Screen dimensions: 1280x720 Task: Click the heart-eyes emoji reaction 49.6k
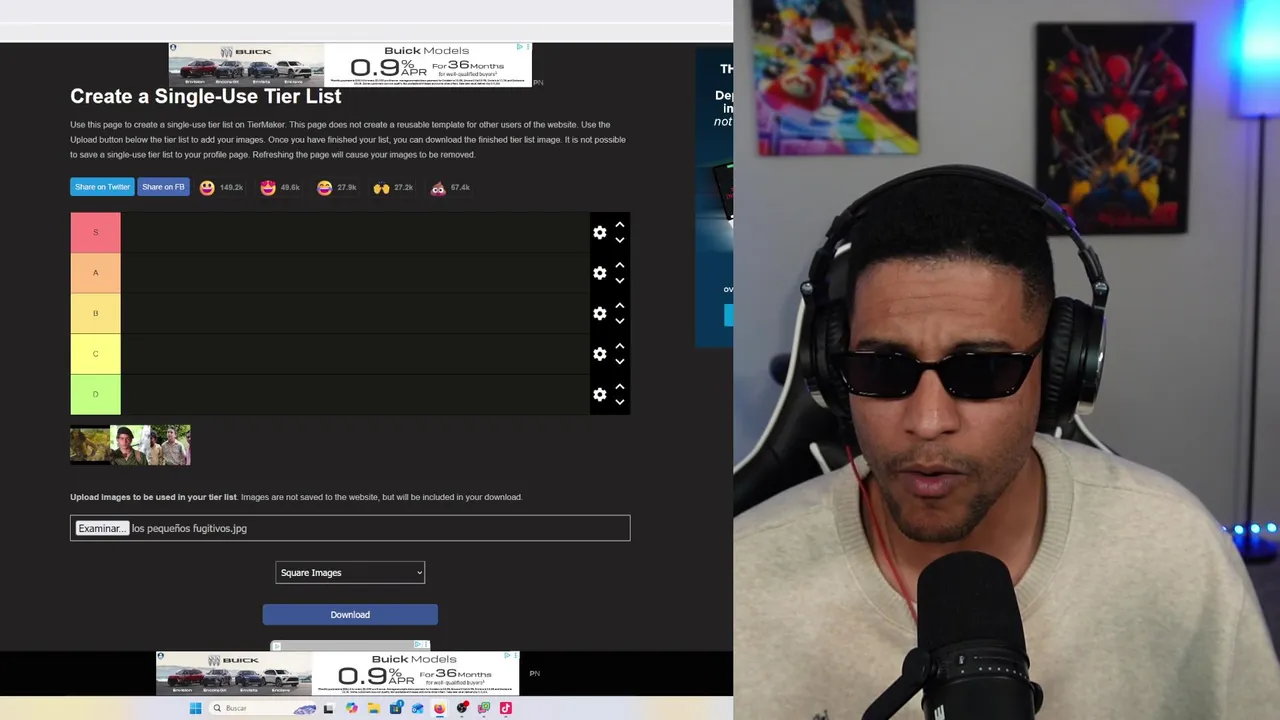tap(267, 187)
